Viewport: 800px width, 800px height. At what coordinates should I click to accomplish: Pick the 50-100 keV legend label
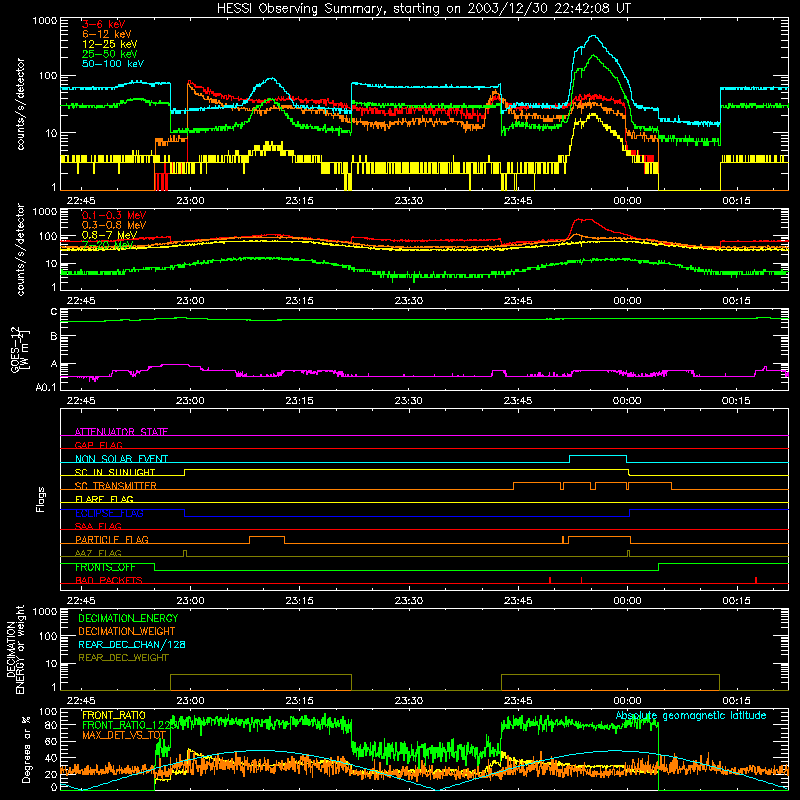click(113, 64)
